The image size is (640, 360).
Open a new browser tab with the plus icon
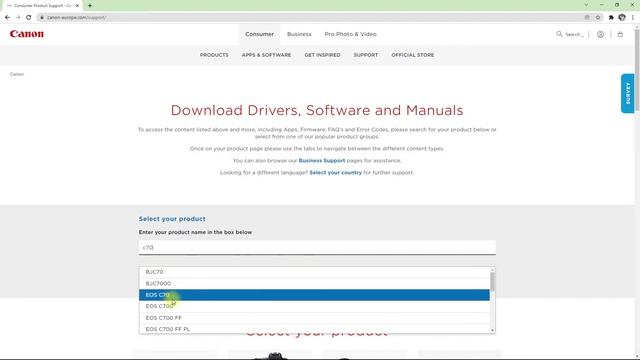click(90, 6)
